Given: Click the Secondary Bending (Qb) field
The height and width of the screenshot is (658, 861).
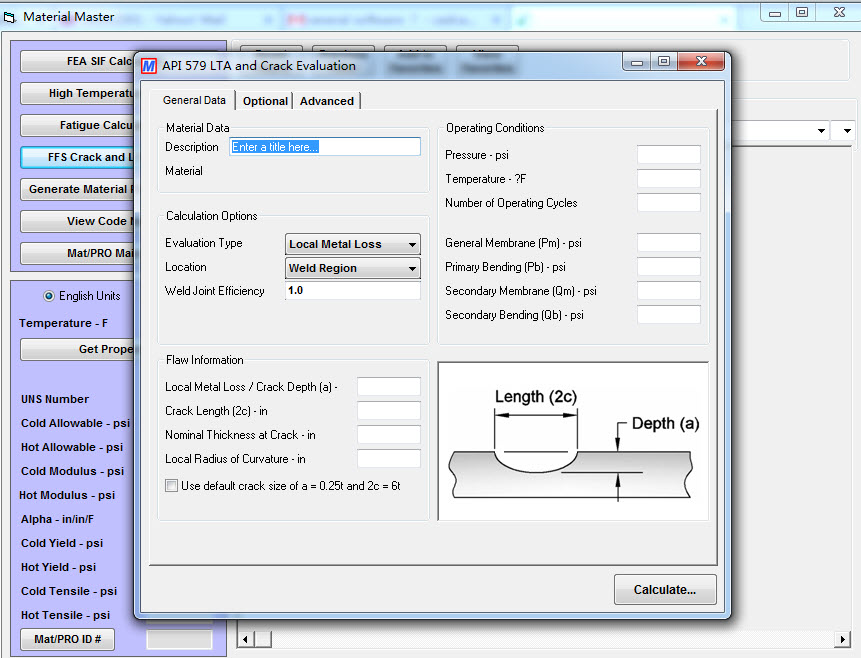Looking at the screenshot, I should [669, 315].
